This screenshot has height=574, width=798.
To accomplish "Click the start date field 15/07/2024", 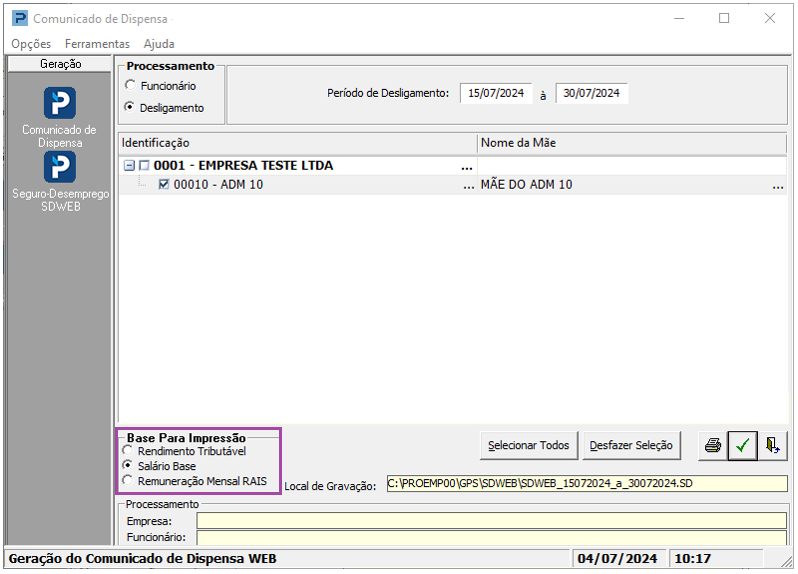I will 496,93.
